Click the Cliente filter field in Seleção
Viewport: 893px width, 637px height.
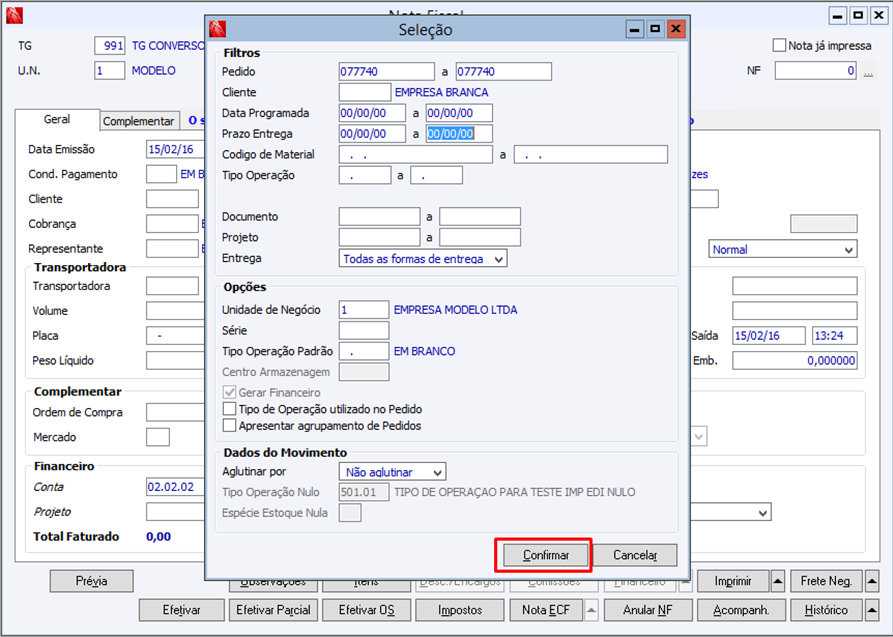pos(364,92)
